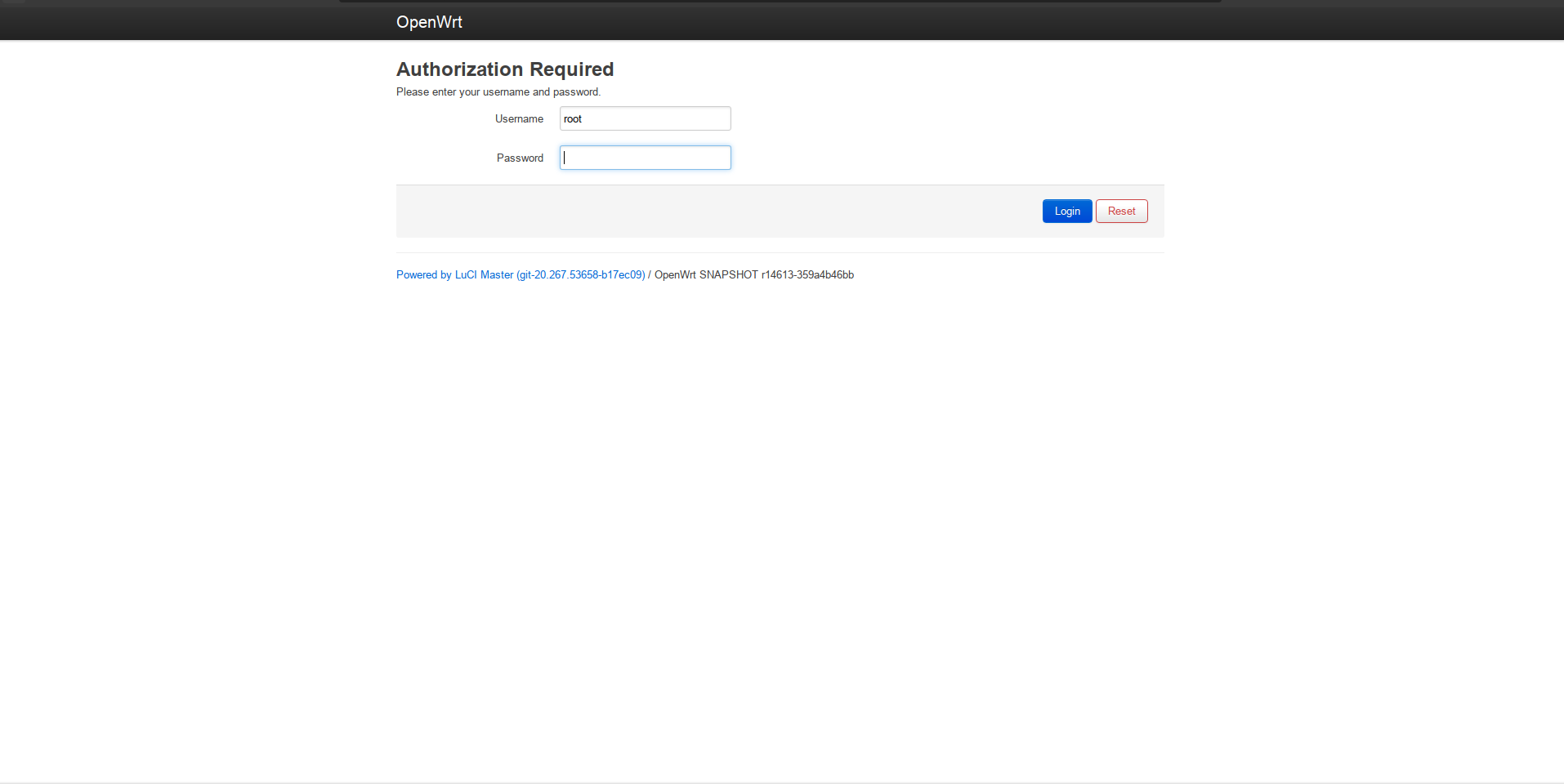
Task: Click the Password label
Action: 520,158
